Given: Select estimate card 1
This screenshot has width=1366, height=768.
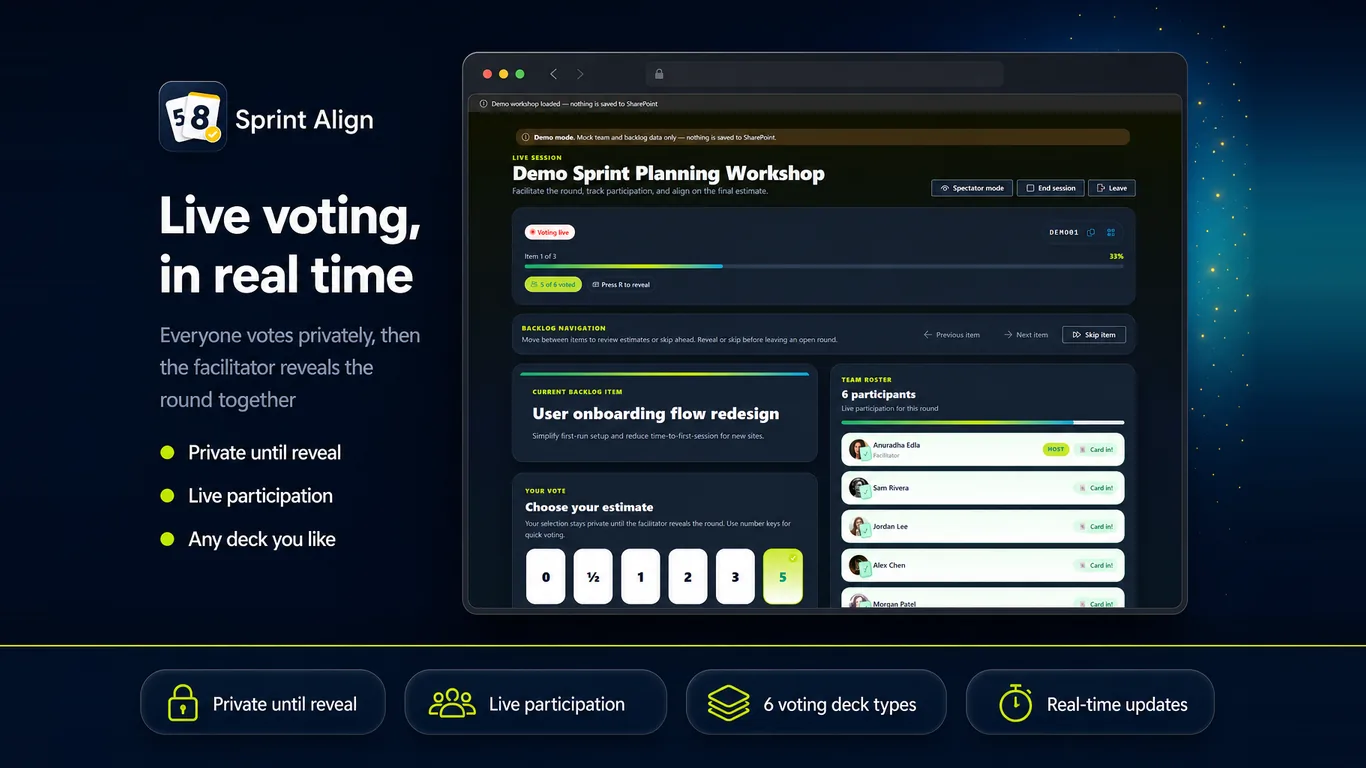Looking at the screenshot, I should 641,577.
